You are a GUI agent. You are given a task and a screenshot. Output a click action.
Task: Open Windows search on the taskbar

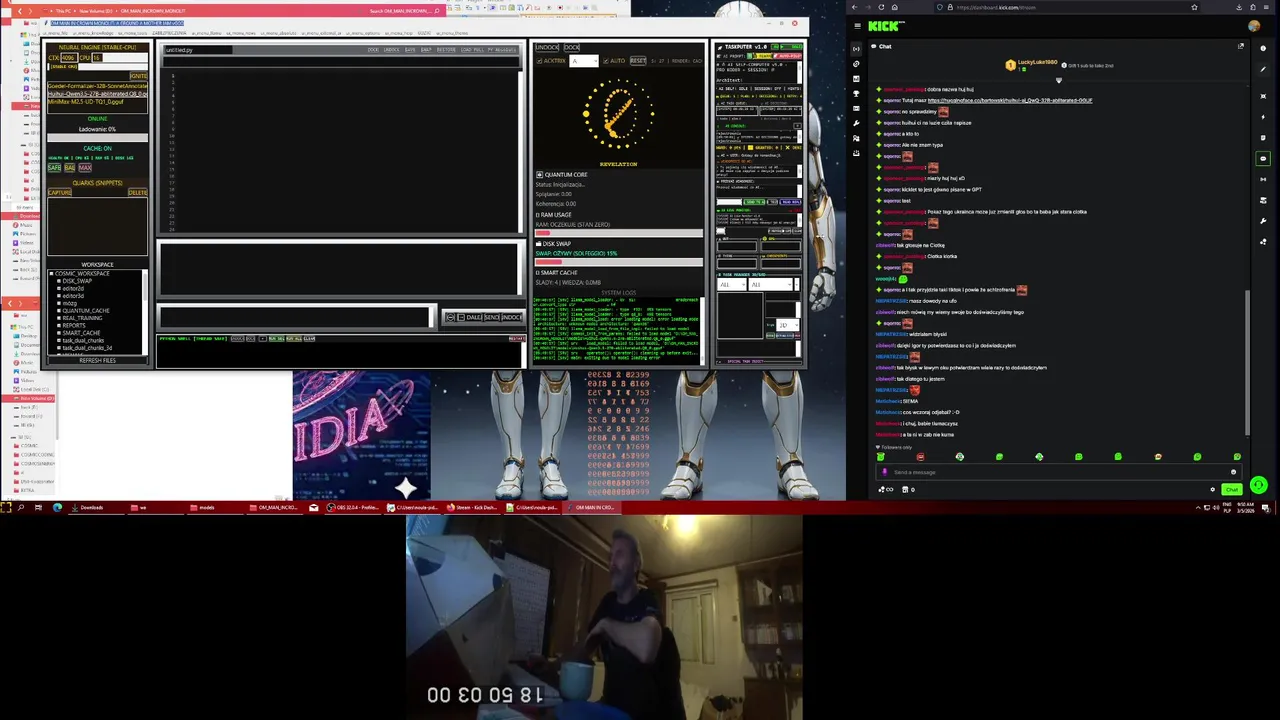pos(20,507)
